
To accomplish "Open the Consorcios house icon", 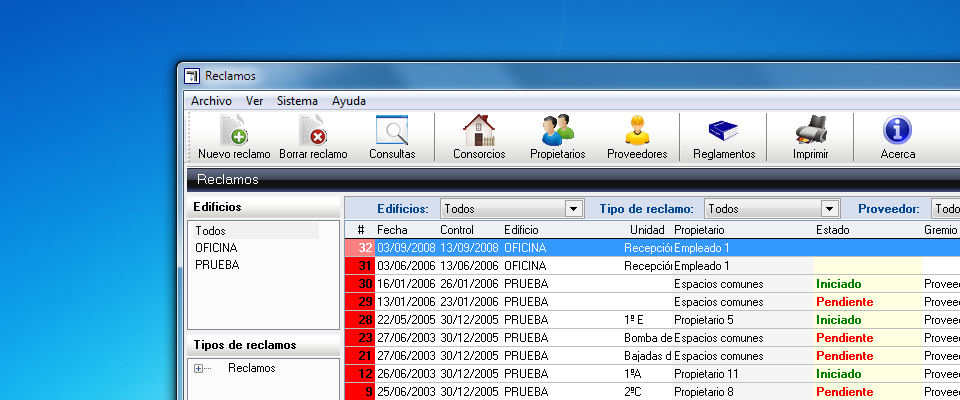I will 479,132.
